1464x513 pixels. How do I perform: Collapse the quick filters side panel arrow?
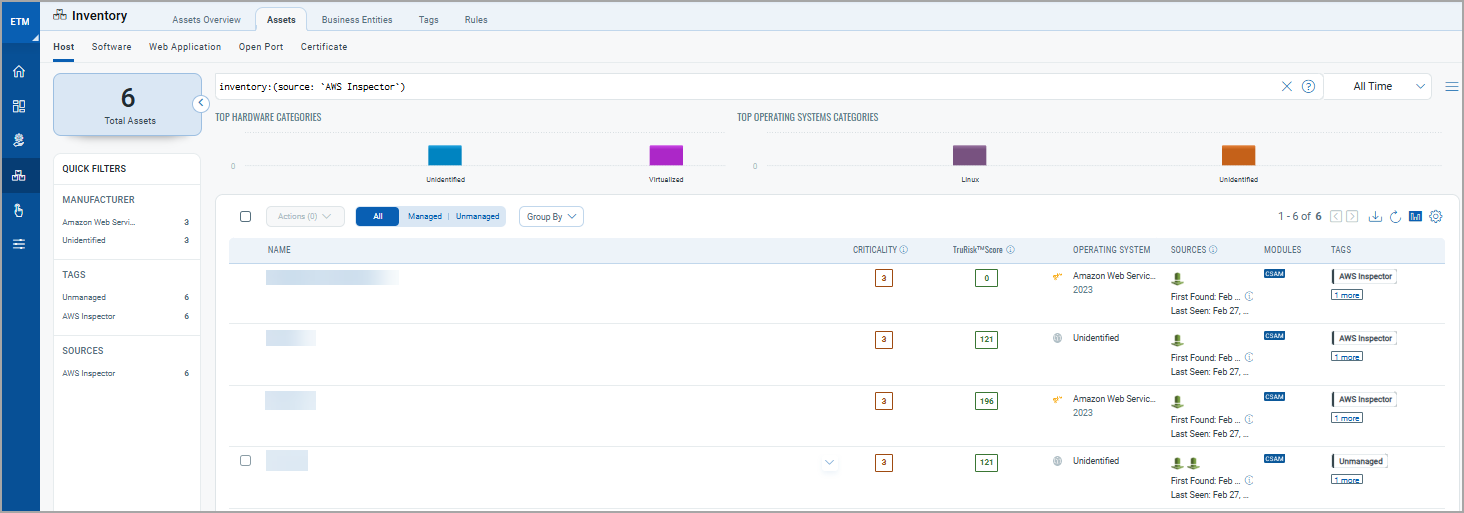200,103
